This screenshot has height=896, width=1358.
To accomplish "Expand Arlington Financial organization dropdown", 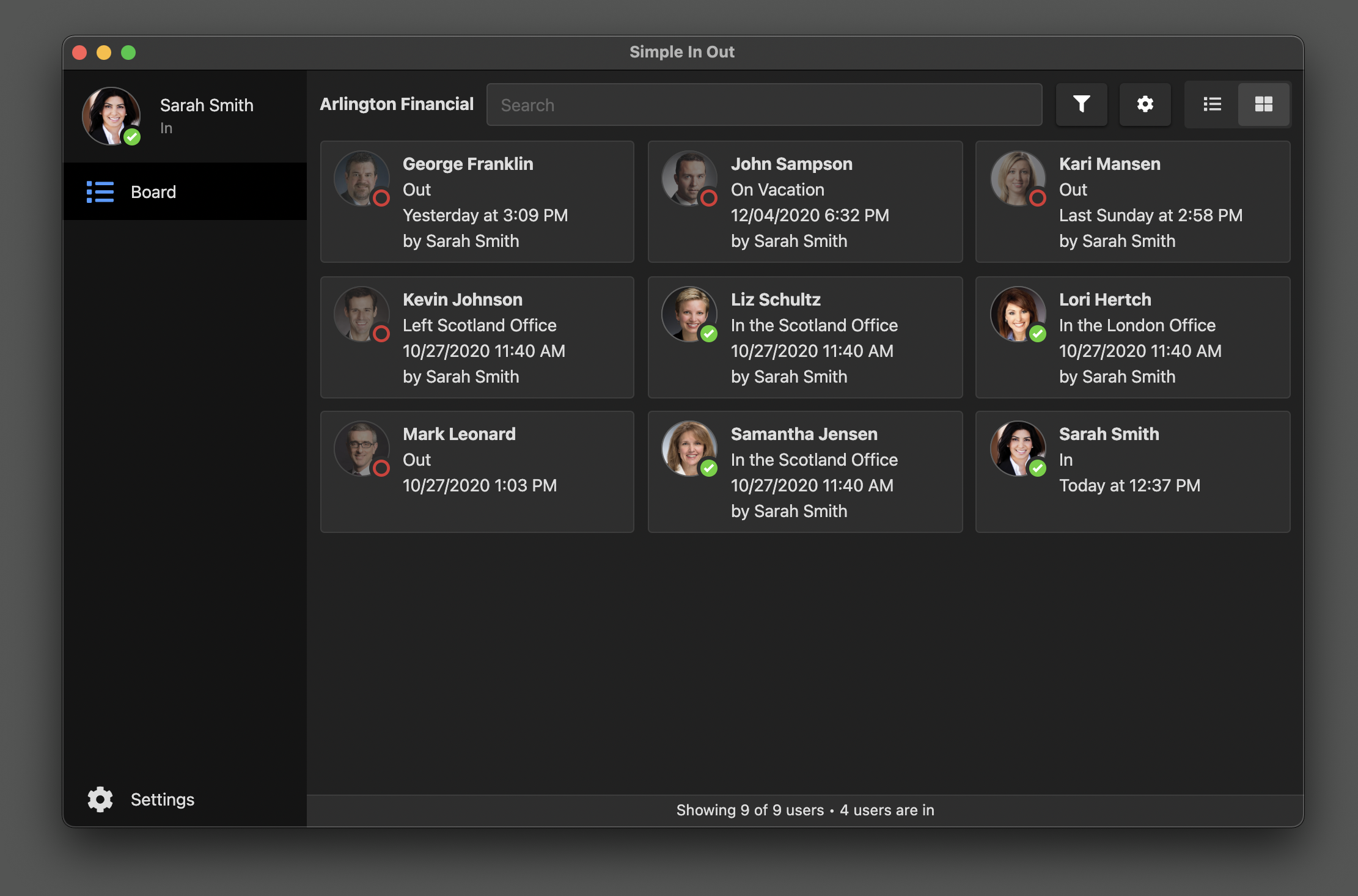I will (x=398, y=103).
